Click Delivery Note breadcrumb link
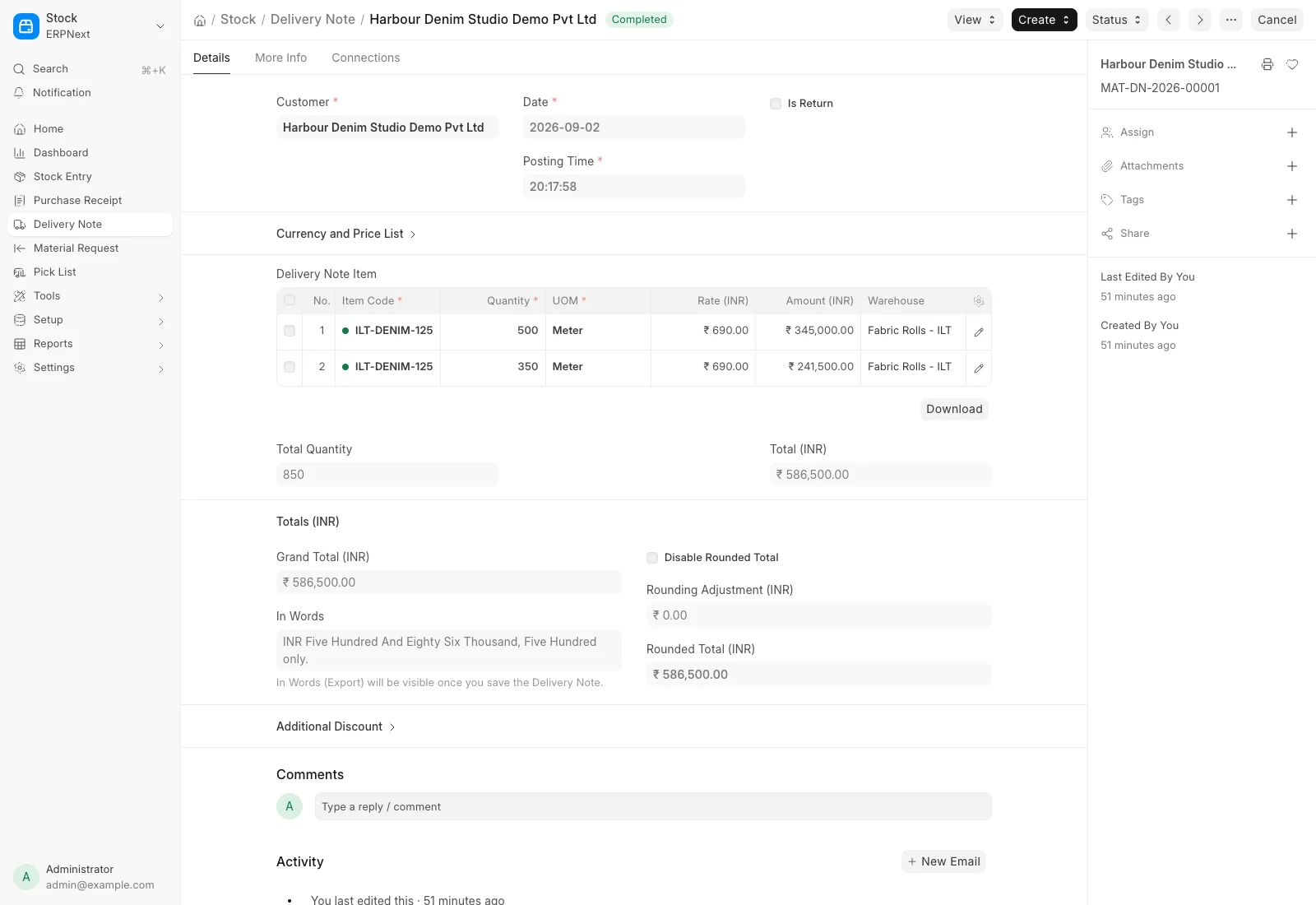1316x905 pixels. click(x=313, y=20)
